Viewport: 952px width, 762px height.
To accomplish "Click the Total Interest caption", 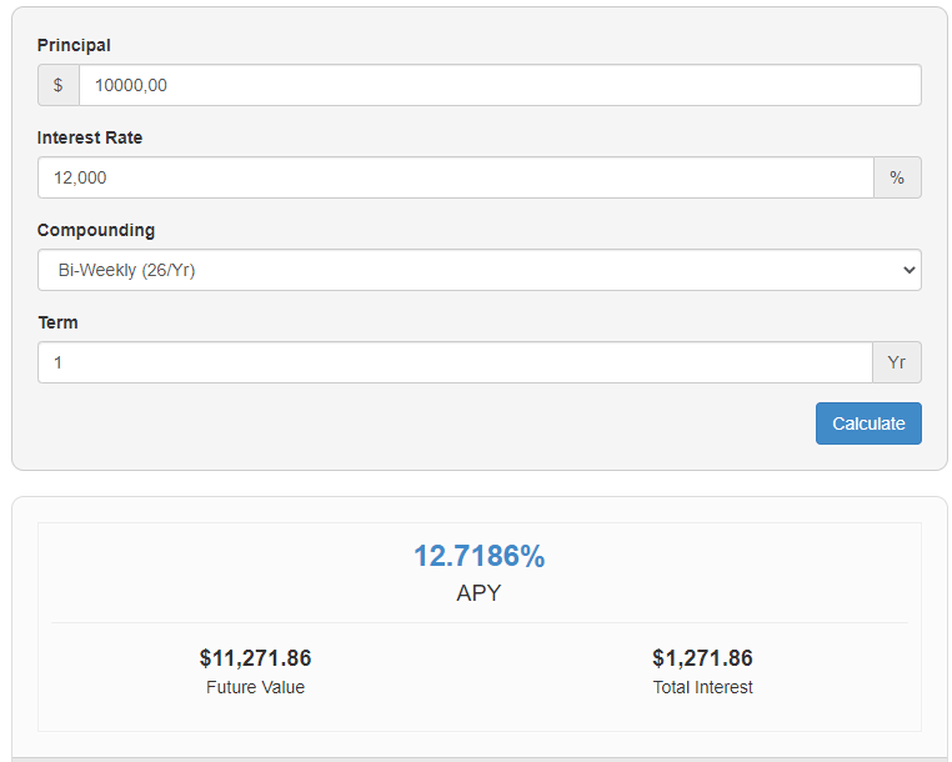I will click(702, 687).
